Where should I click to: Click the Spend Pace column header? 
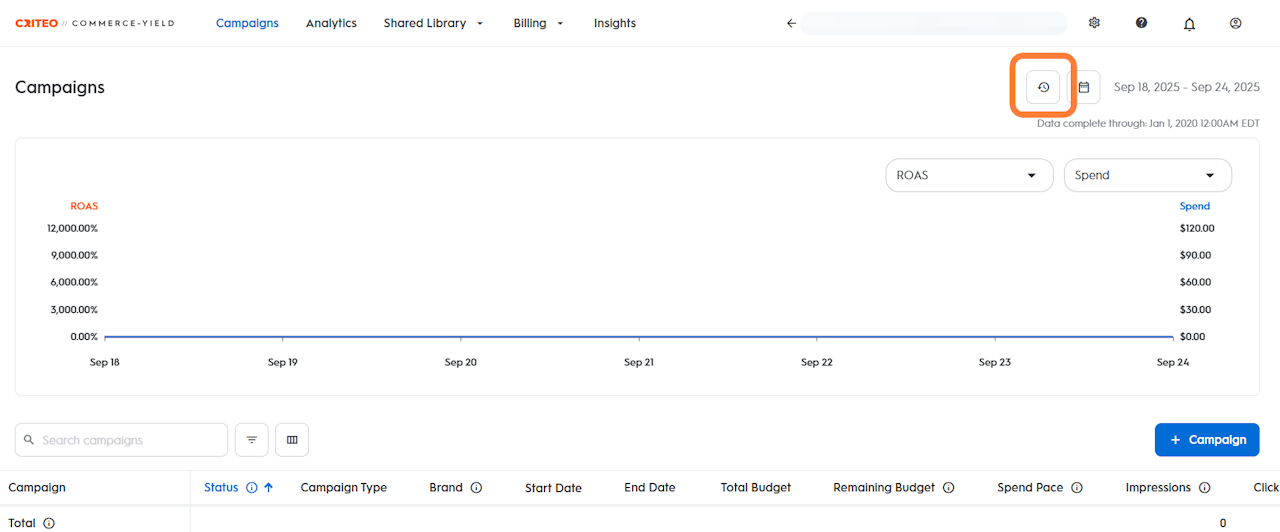pyautogui.click(x=1030, y=488)
